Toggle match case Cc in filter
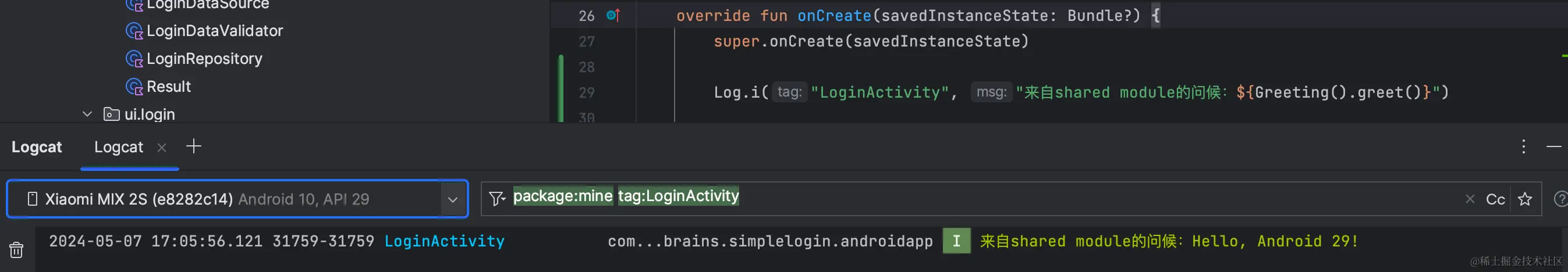1568x272 pixels. coord(1496,199)
